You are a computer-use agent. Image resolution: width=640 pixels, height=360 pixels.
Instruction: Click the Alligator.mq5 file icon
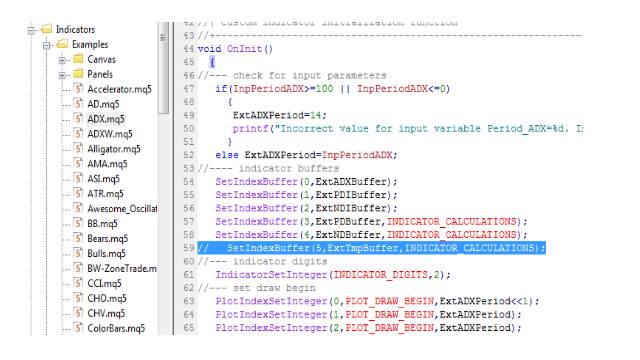pos(78,148)
